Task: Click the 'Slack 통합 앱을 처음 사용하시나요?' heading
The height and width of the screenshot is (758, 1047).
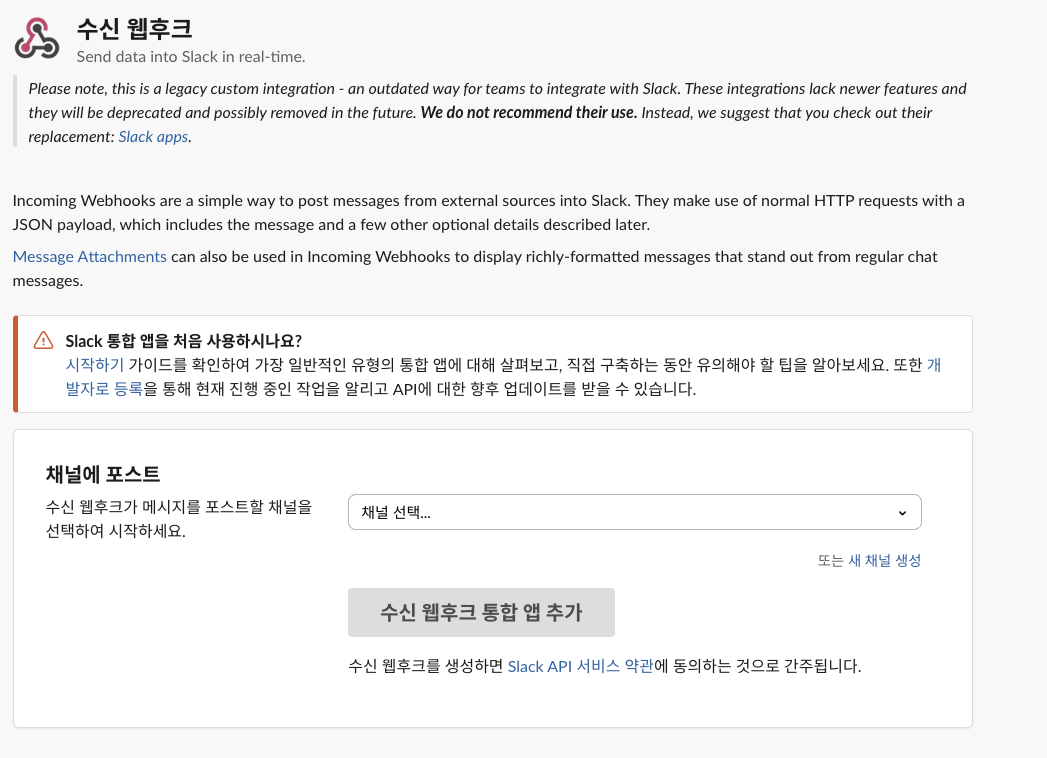Action: click(x=184, y=341)
